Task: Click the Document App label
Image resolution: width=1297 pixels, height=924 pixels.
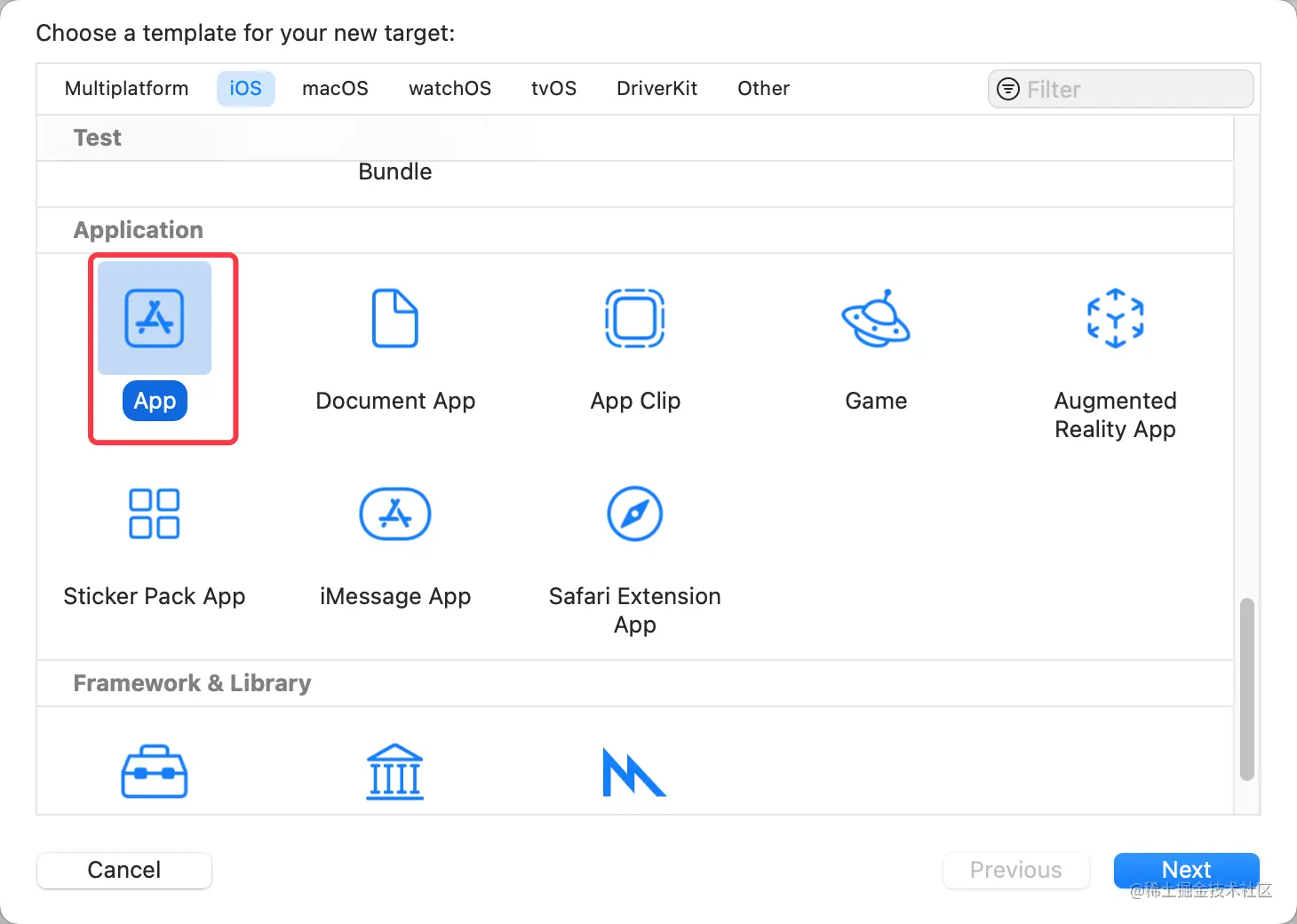Action: [x=395, y=401]
